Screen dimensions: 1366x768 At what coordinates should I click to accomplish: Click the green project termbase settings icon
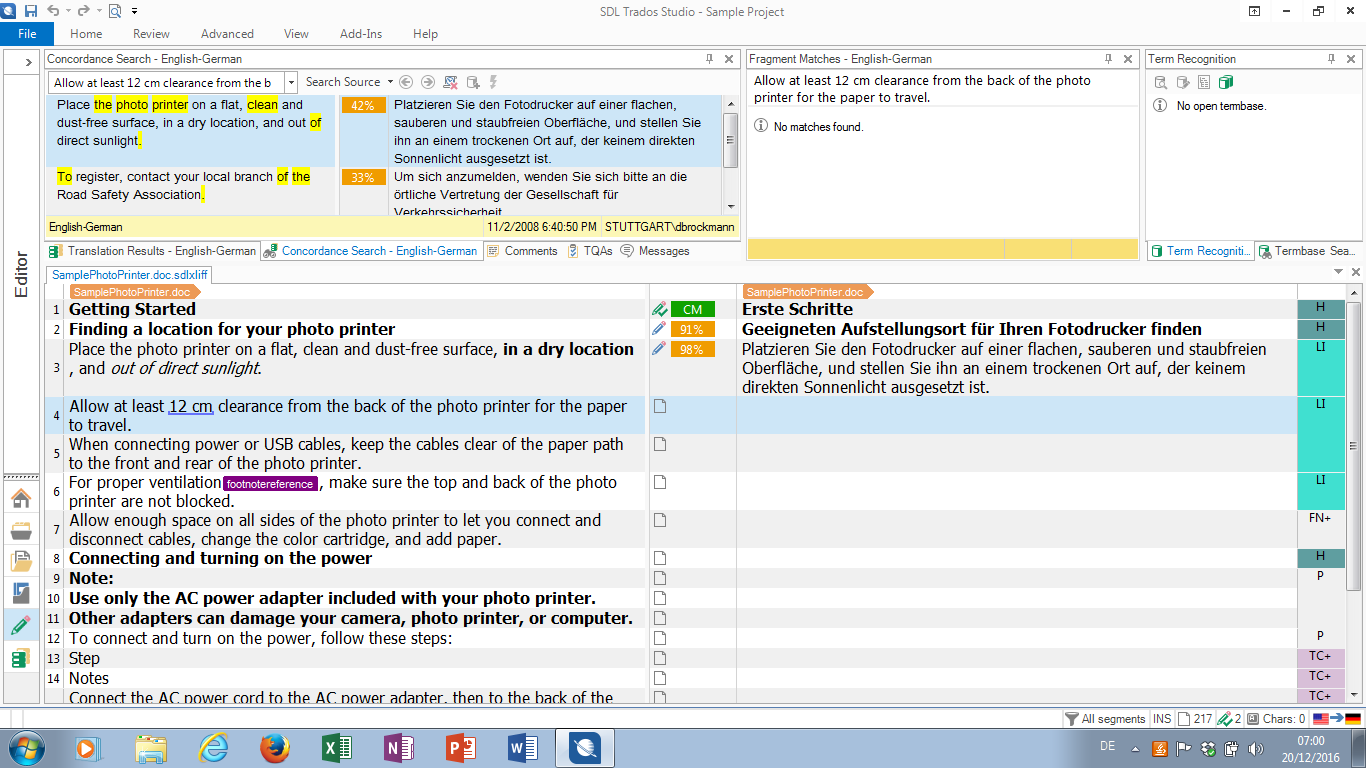pyautogui.click(x=1226, y=82)
